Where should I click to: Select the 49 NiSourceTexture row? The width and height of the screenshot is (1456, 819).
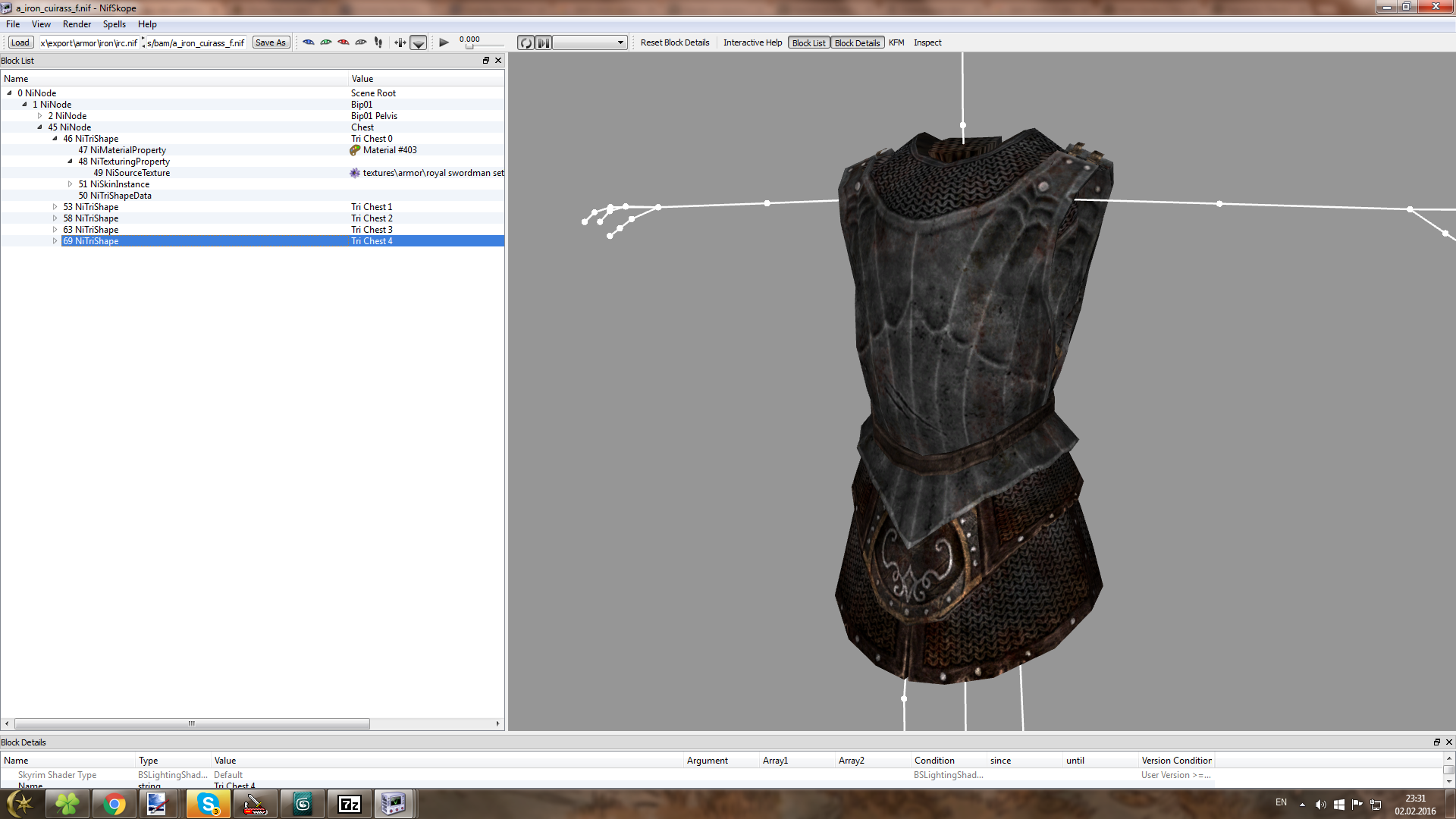(252, 173)
